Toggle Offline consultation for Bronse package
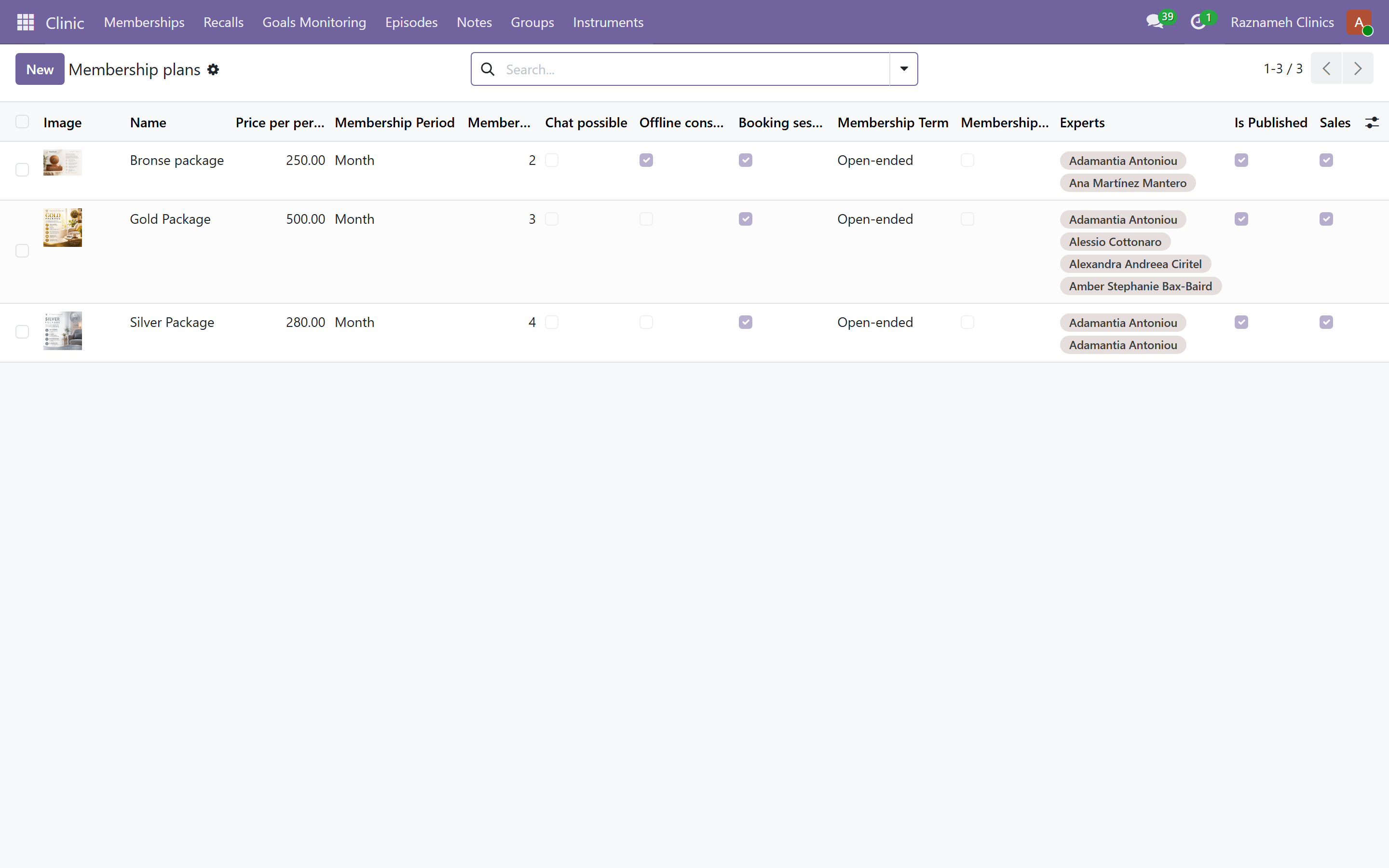 point(646,160)
